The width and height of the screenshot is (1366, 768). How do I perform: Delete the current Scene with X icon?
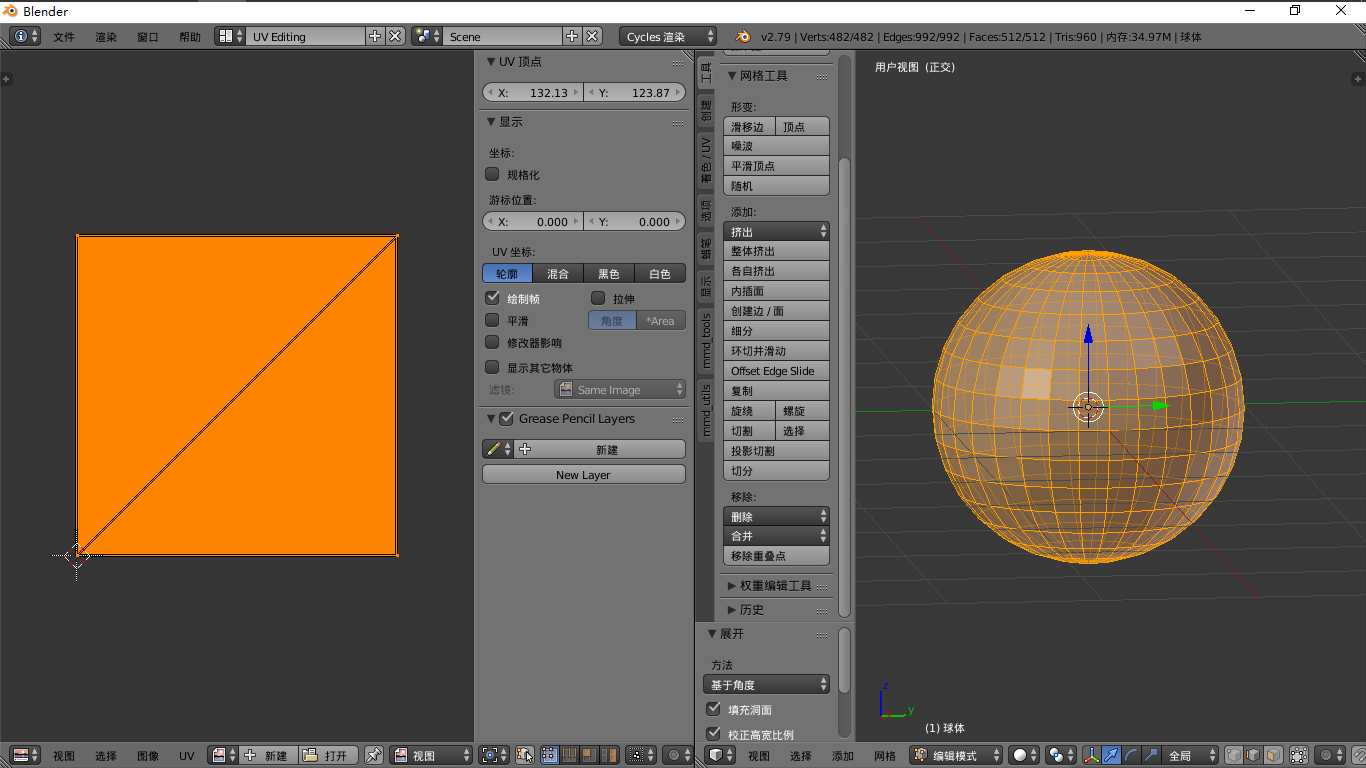pos(592,36)
